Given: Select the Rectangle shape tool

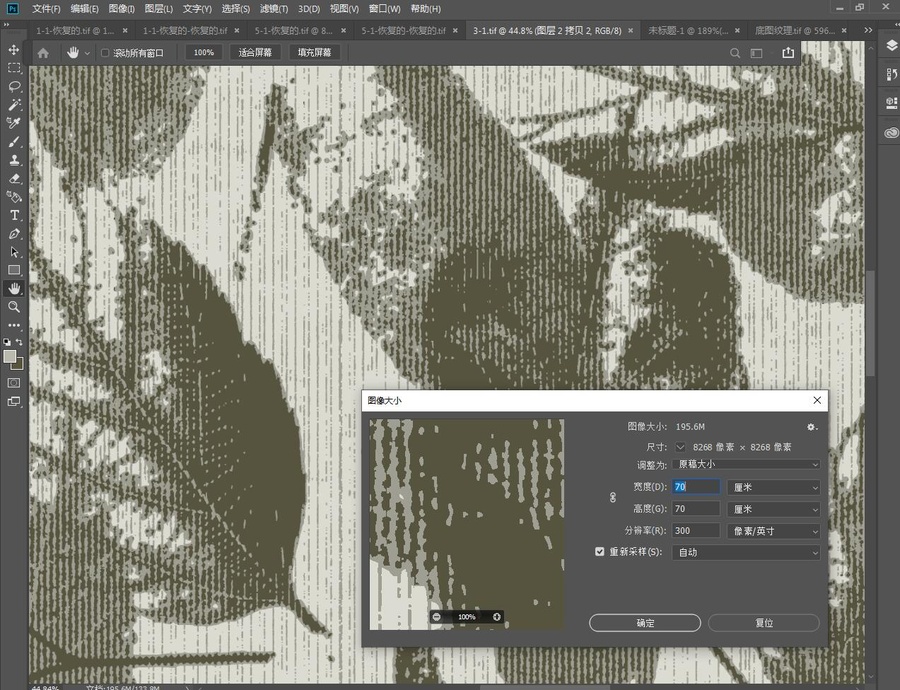Looking at the screenshot, I should click(x=14, y=270).
